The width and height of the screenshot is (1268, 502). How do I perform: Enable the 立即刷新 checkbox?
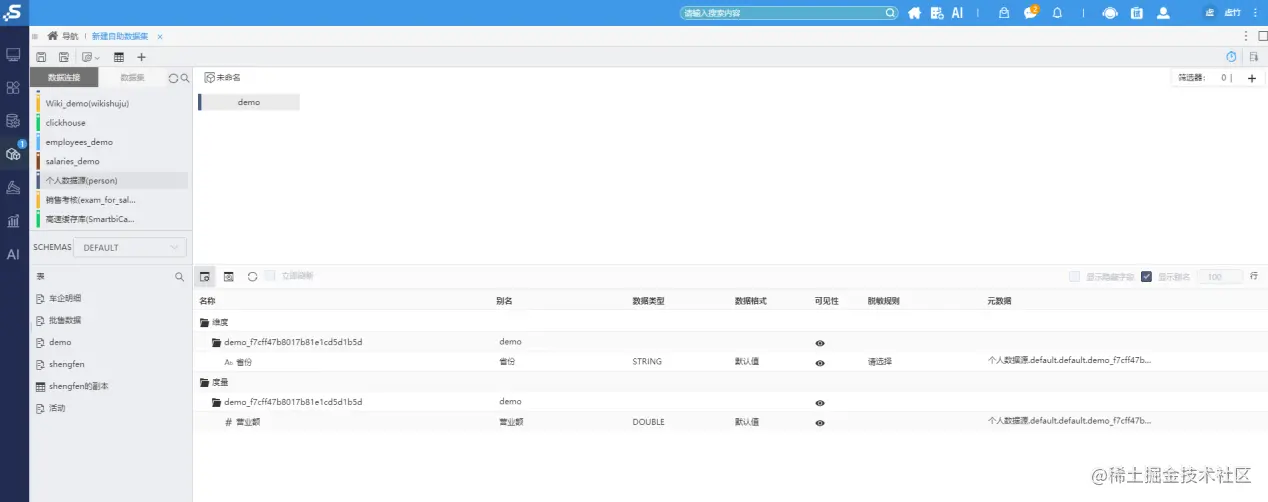pyautogui.click(x=271, y=276)
